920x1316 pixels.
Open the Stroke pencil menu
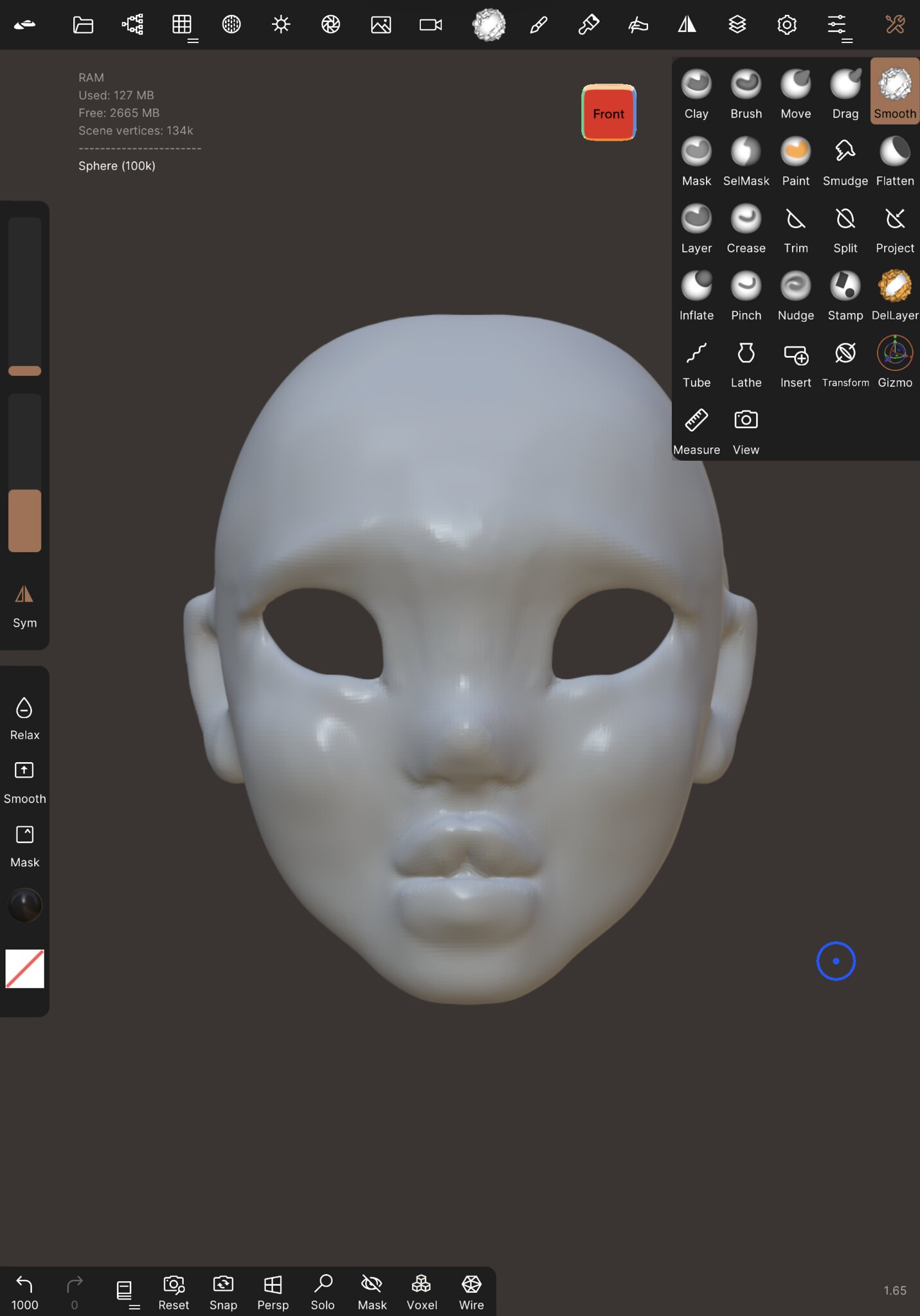pos(539,24)
